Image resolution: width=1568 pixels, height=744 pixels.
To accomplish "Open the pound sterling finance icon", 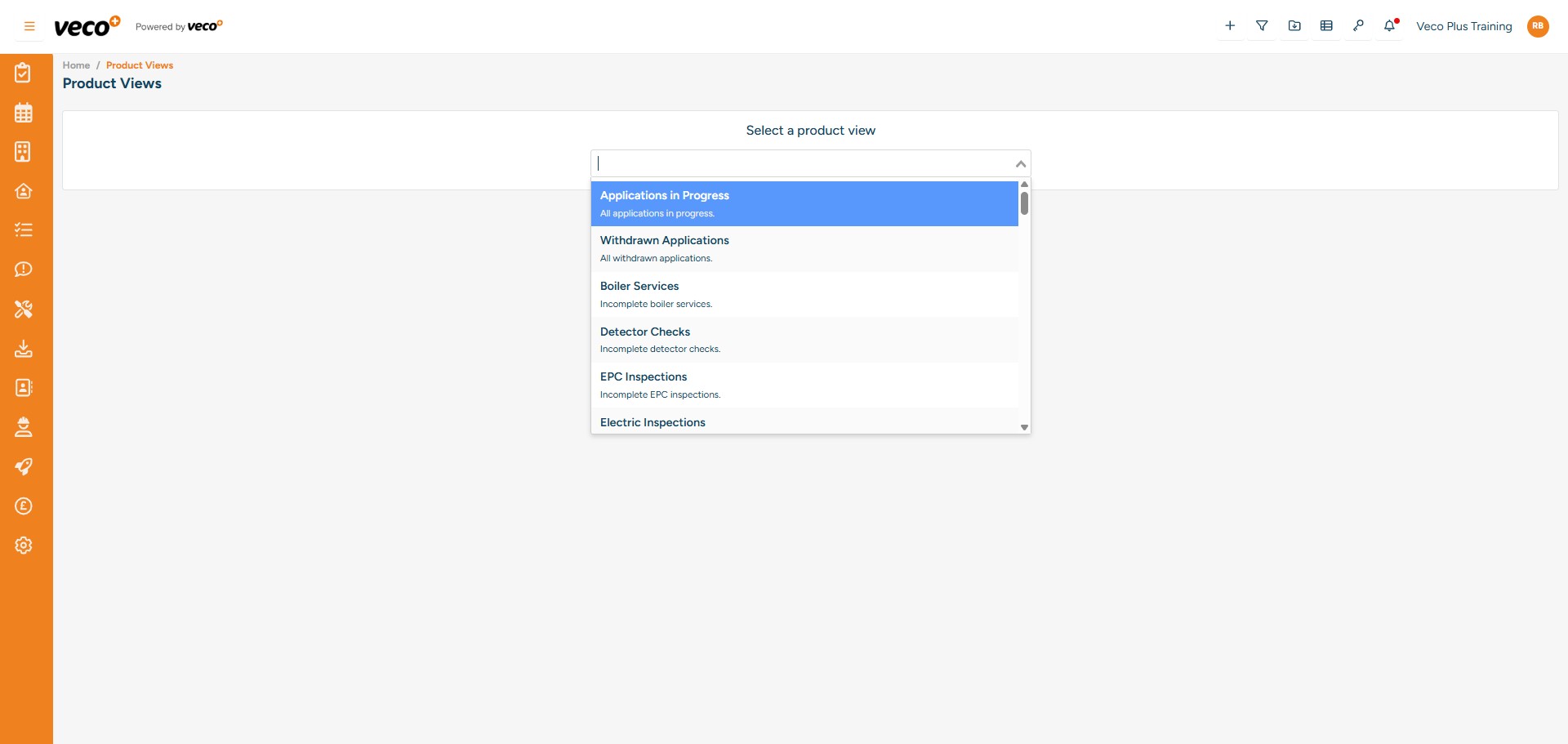I will [24, 506].
